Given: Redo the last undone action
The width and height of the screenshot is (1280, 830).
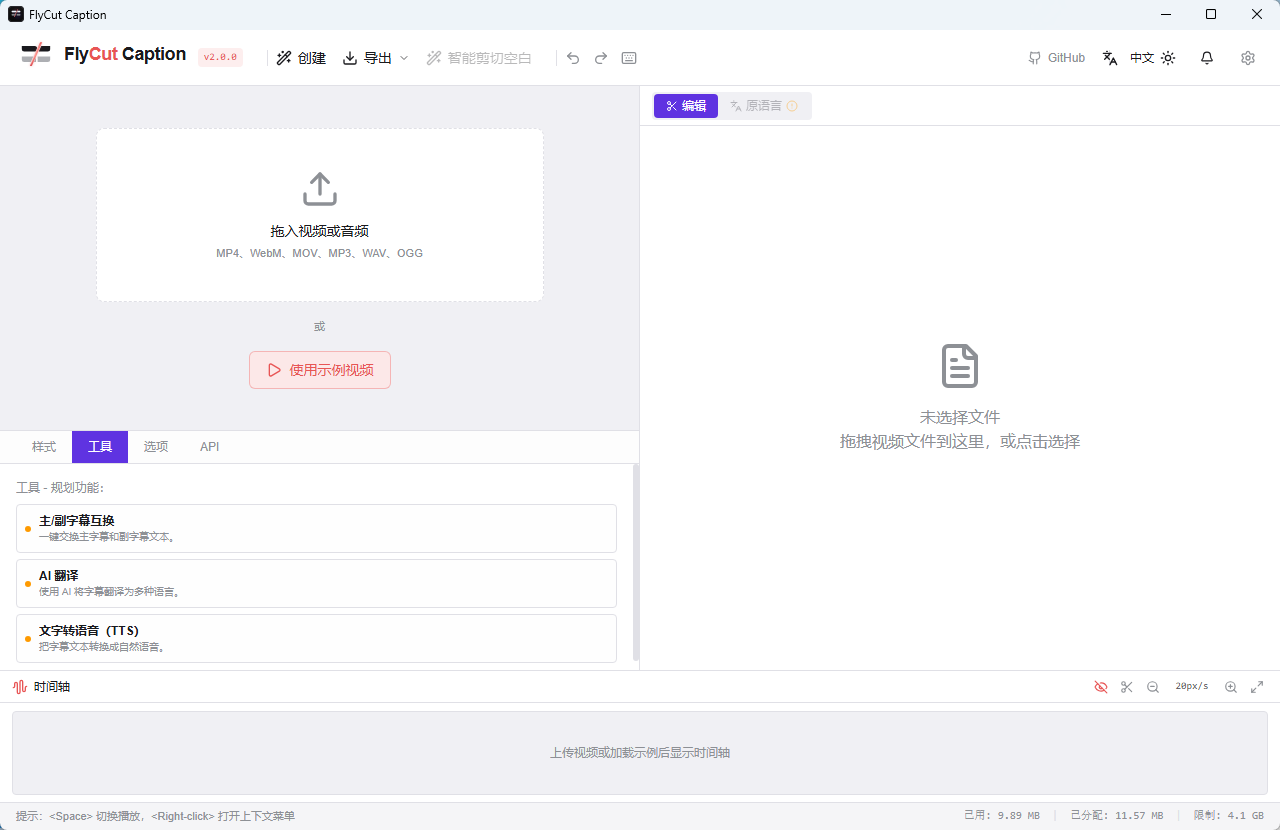Looking at the screenshot, I should point(601,58).
